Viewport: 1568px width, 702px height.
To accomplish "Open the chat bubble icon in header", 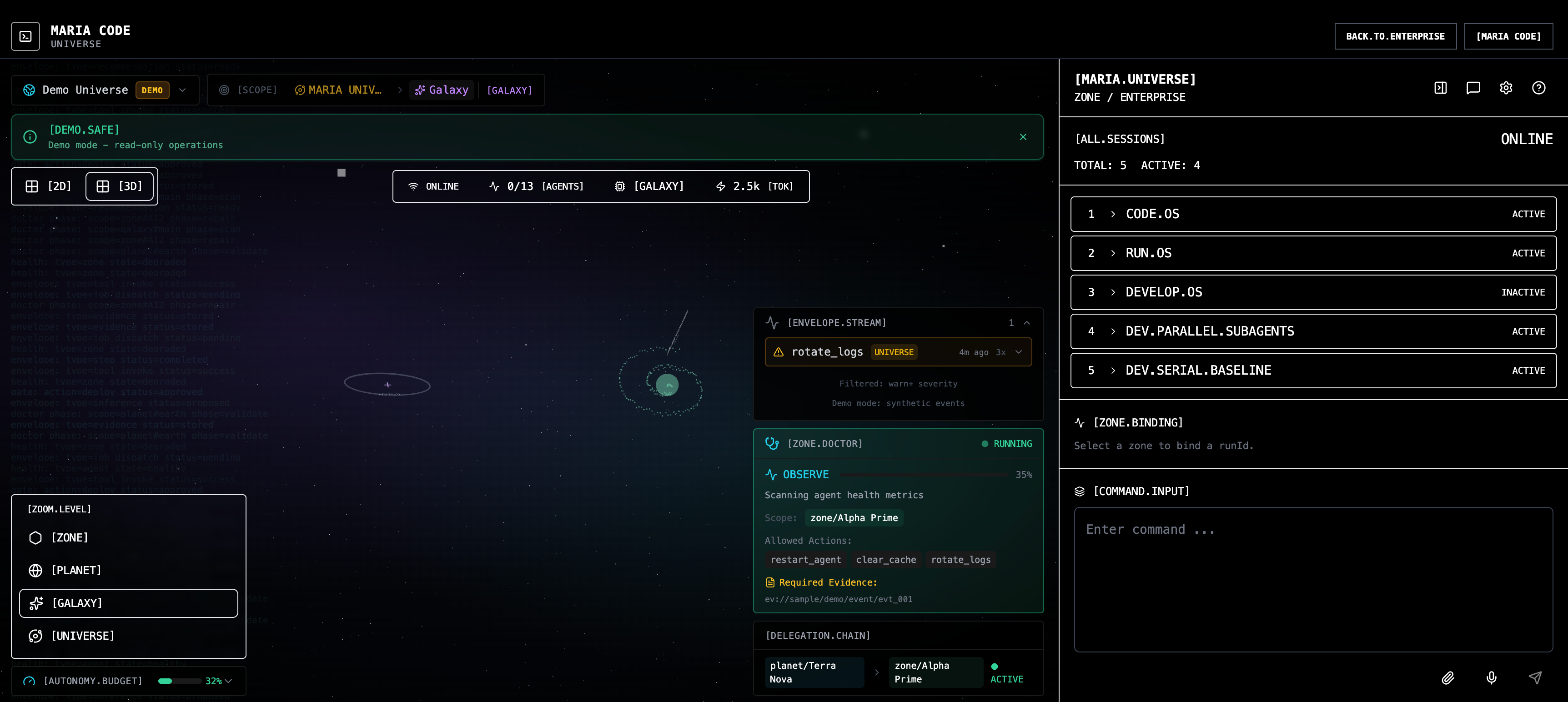I will point(1473,88).
